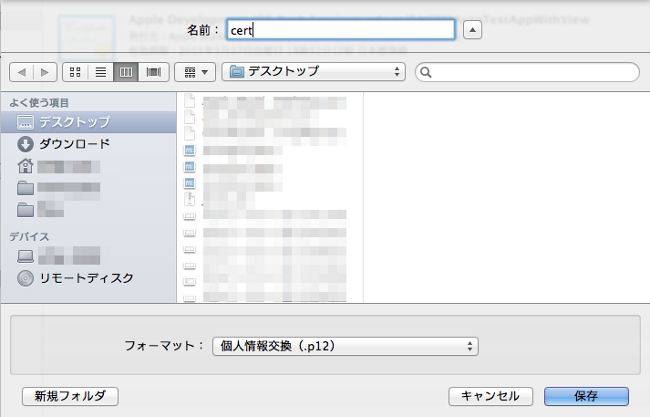Select リモートディスク in the sidebar
The width and height of the screenshot is (650, 417).
[x=89, y=278]
